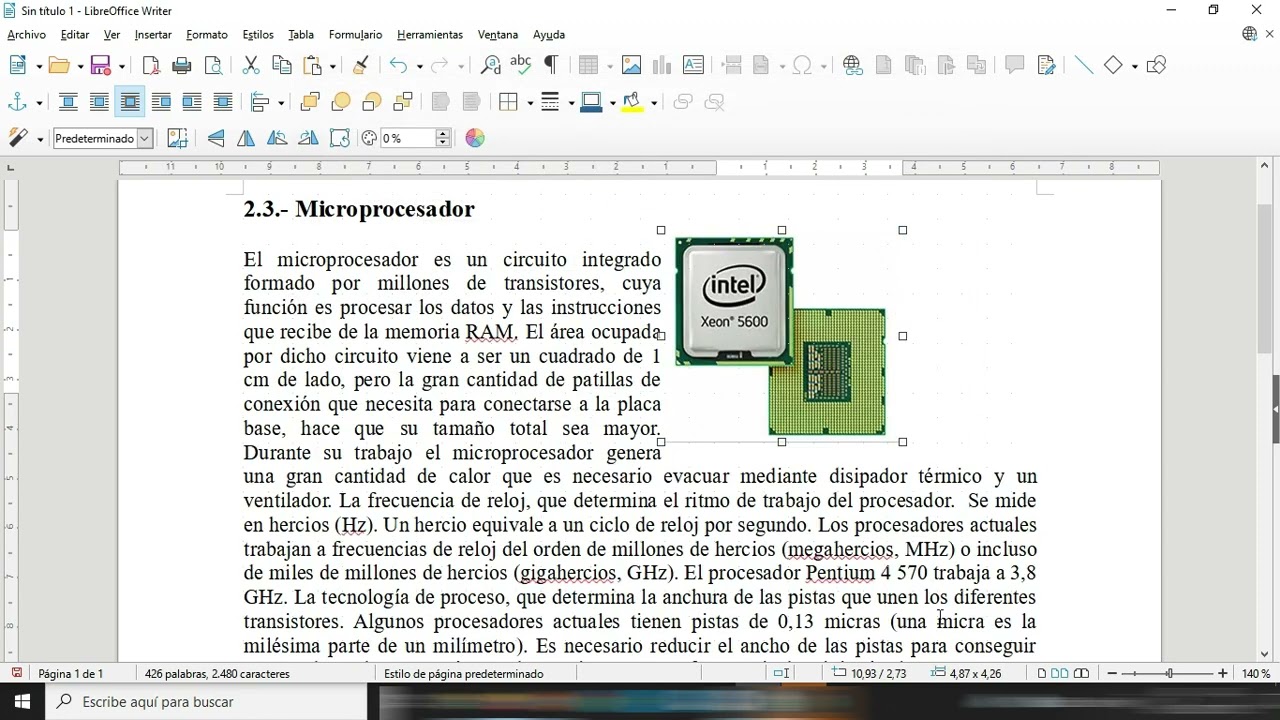
Task: Set parallel wrap (second wrap icon)
Action: [99, 102]
